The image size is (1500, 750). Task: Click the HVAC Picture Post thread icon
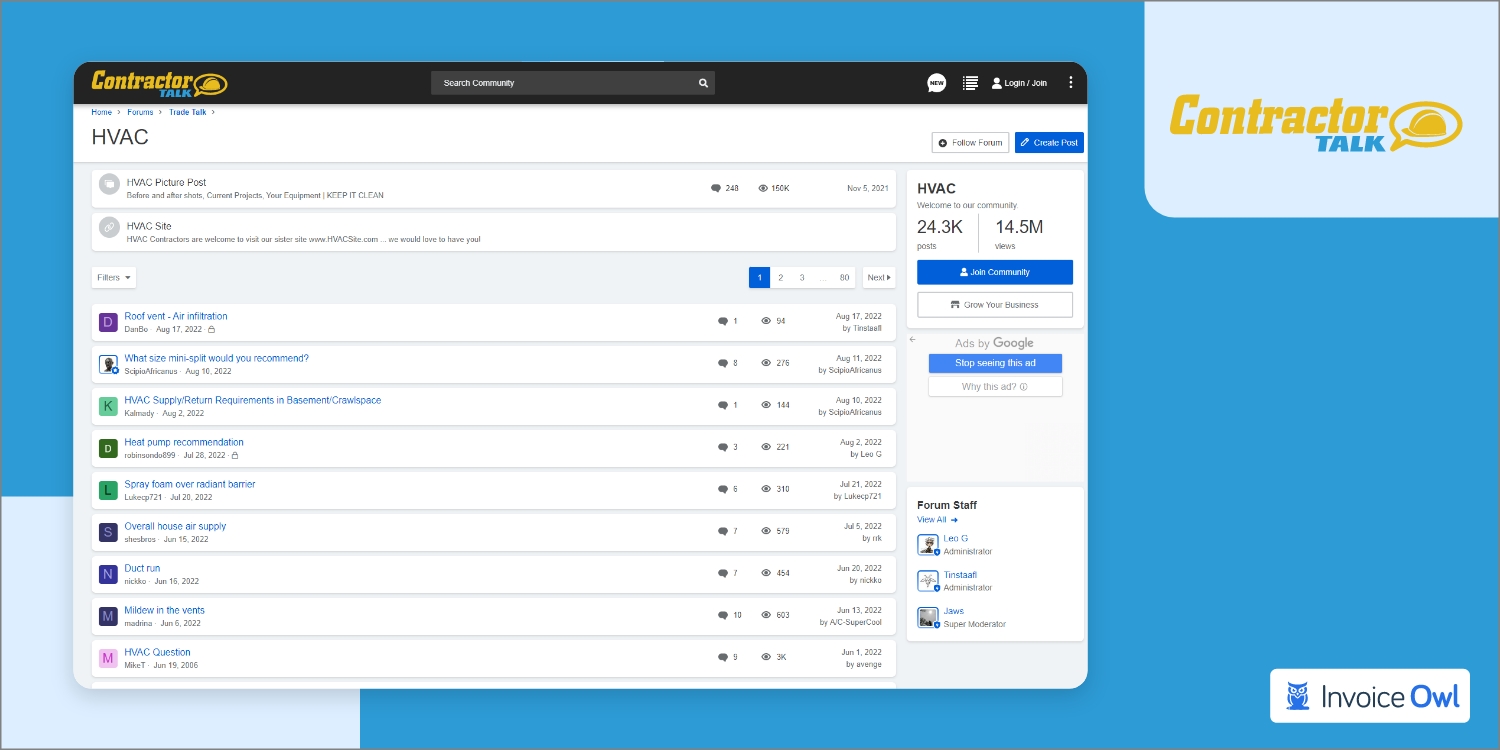coord(109,185)
